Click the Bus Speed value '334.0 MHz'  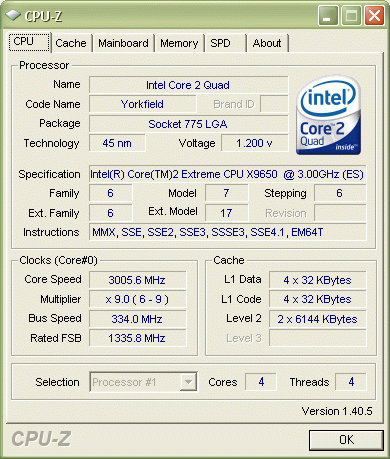[137, 319]
